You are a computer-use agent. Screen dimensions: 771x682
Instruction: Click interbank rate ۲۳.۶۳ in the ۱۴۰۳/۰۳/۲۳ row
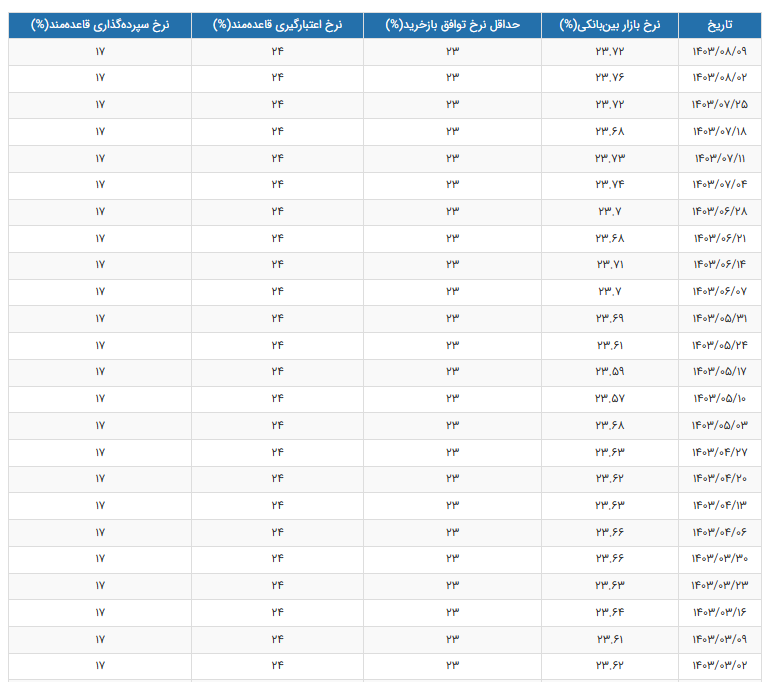(610, 586)
